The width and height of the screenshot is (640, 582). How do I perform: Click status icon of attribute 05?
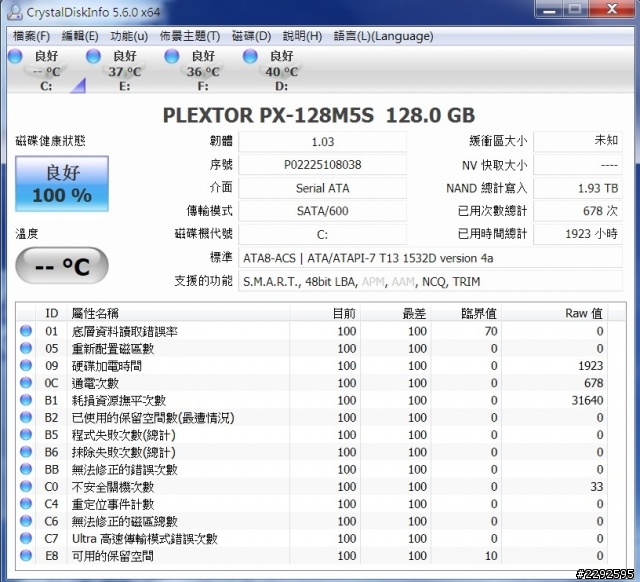pyautogui.click(x=26, y=348)
